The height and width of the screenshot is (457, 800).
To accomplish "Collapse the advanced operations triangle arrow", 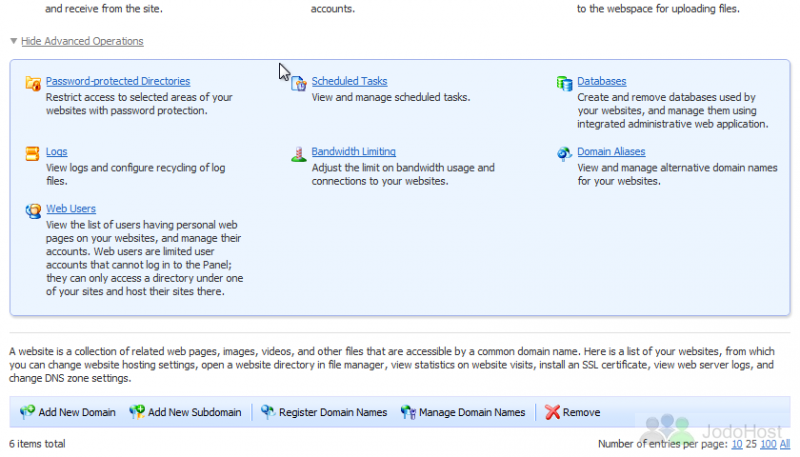I will [14, 41].
